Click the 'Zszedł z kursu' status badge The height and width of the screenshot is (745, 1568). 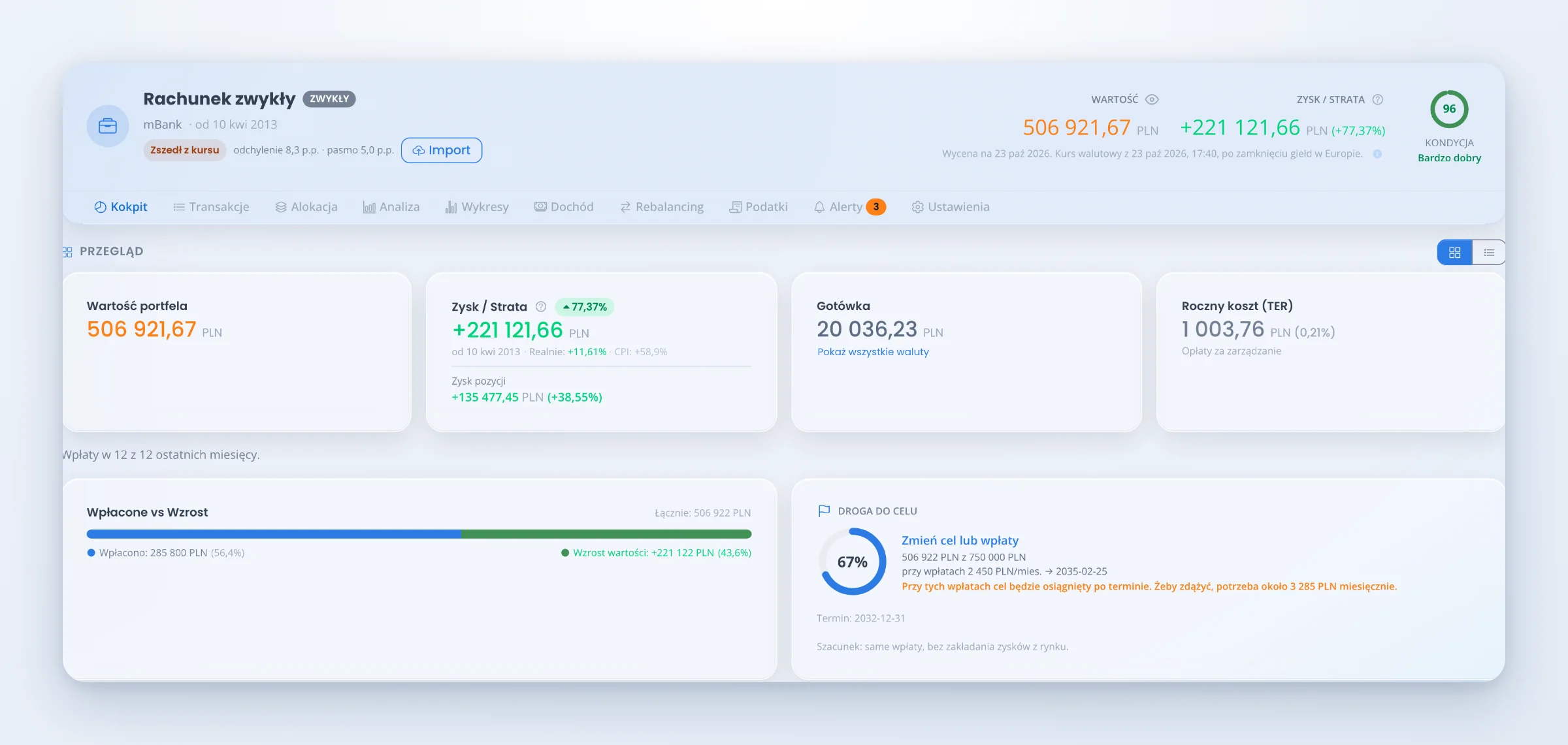pos(185,150)
